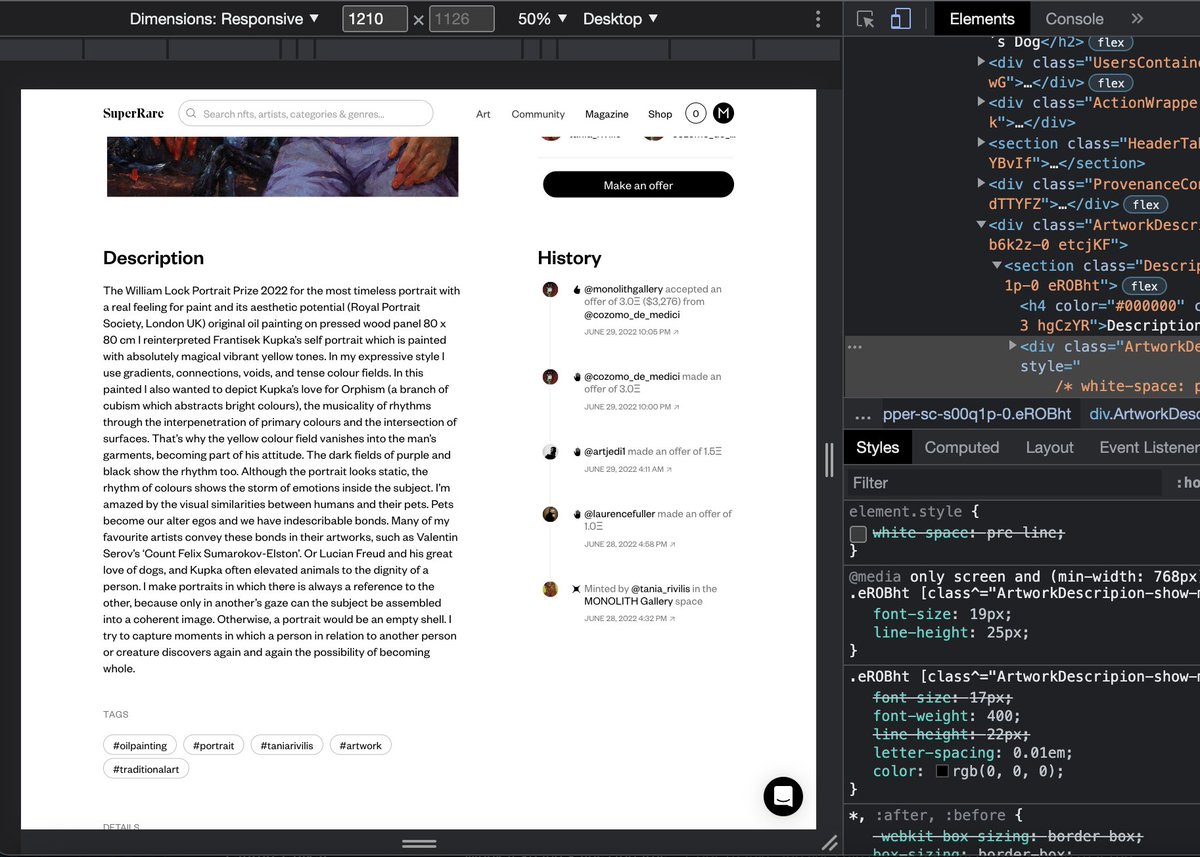
Task: Open external link arrow after 4:58 PM
Action: [x=672, y=544]
